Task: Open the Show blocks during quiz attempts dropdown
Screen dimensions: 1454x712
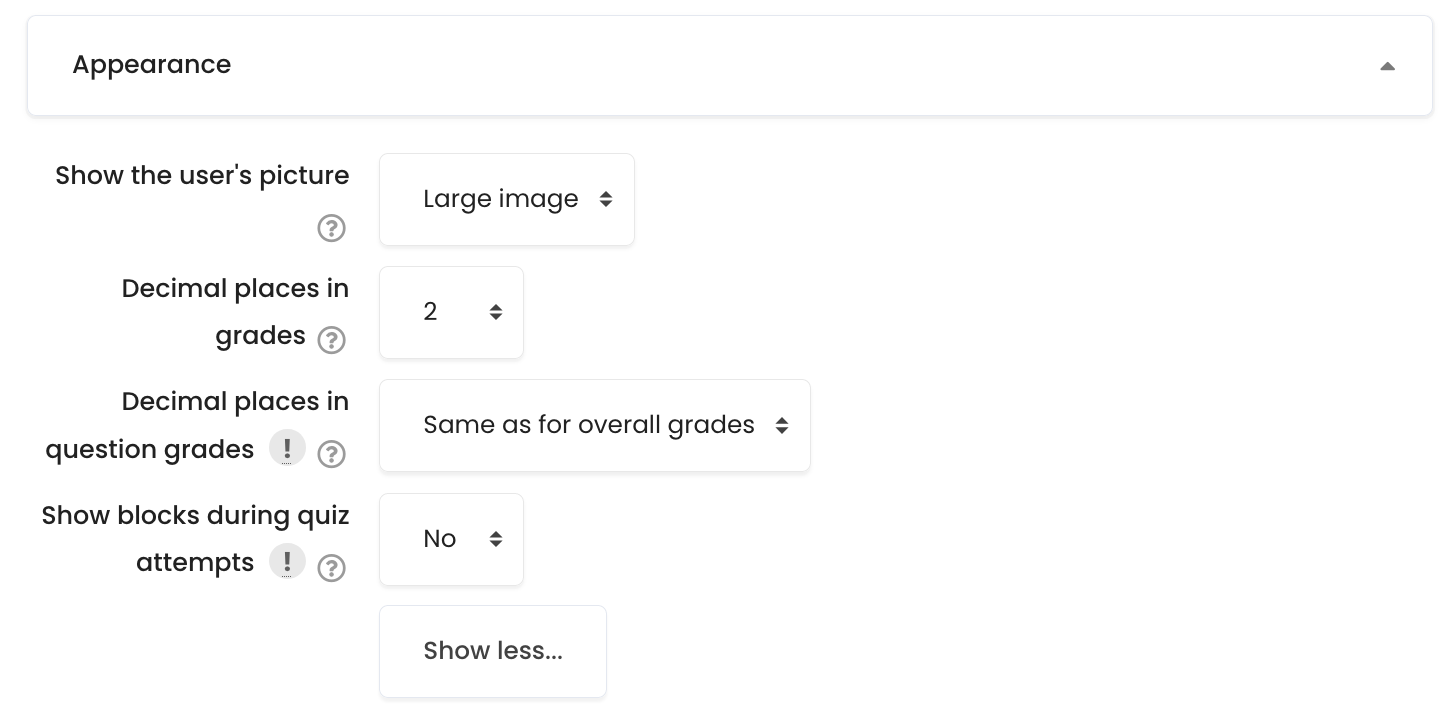Action: (x=451, y=539)
